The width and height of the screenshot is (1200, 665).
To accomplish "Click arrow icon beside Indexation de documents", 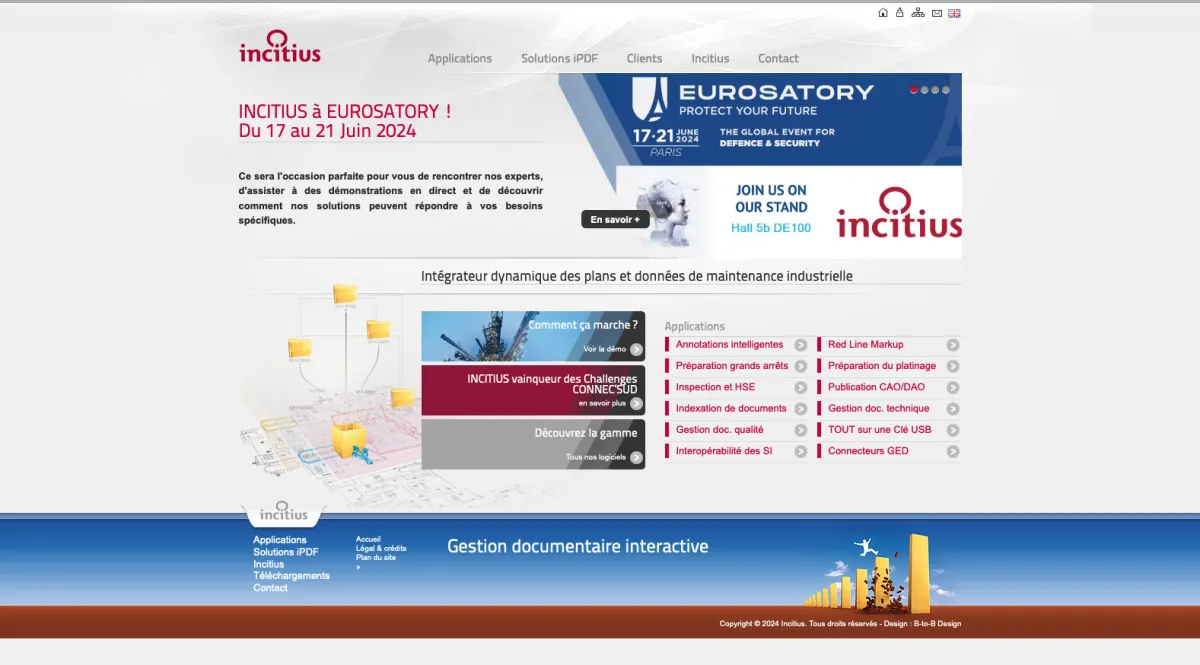I will click(801, 409).
